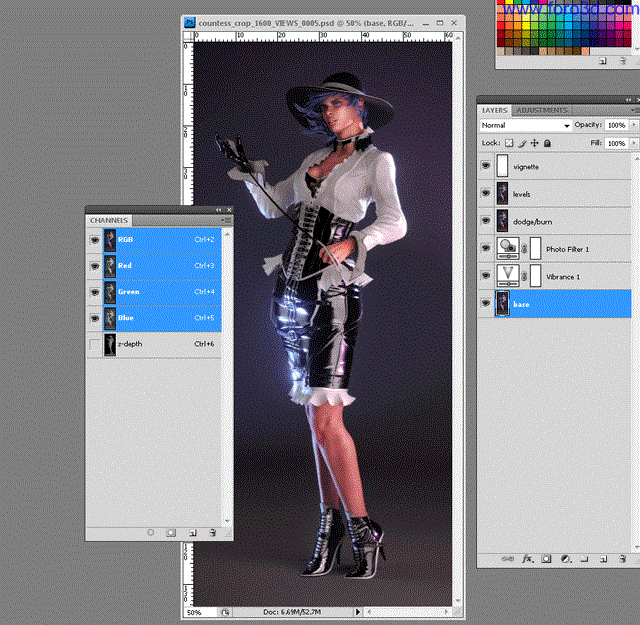Collapse Channels panel to icons double arrow

tap(219, 209)
